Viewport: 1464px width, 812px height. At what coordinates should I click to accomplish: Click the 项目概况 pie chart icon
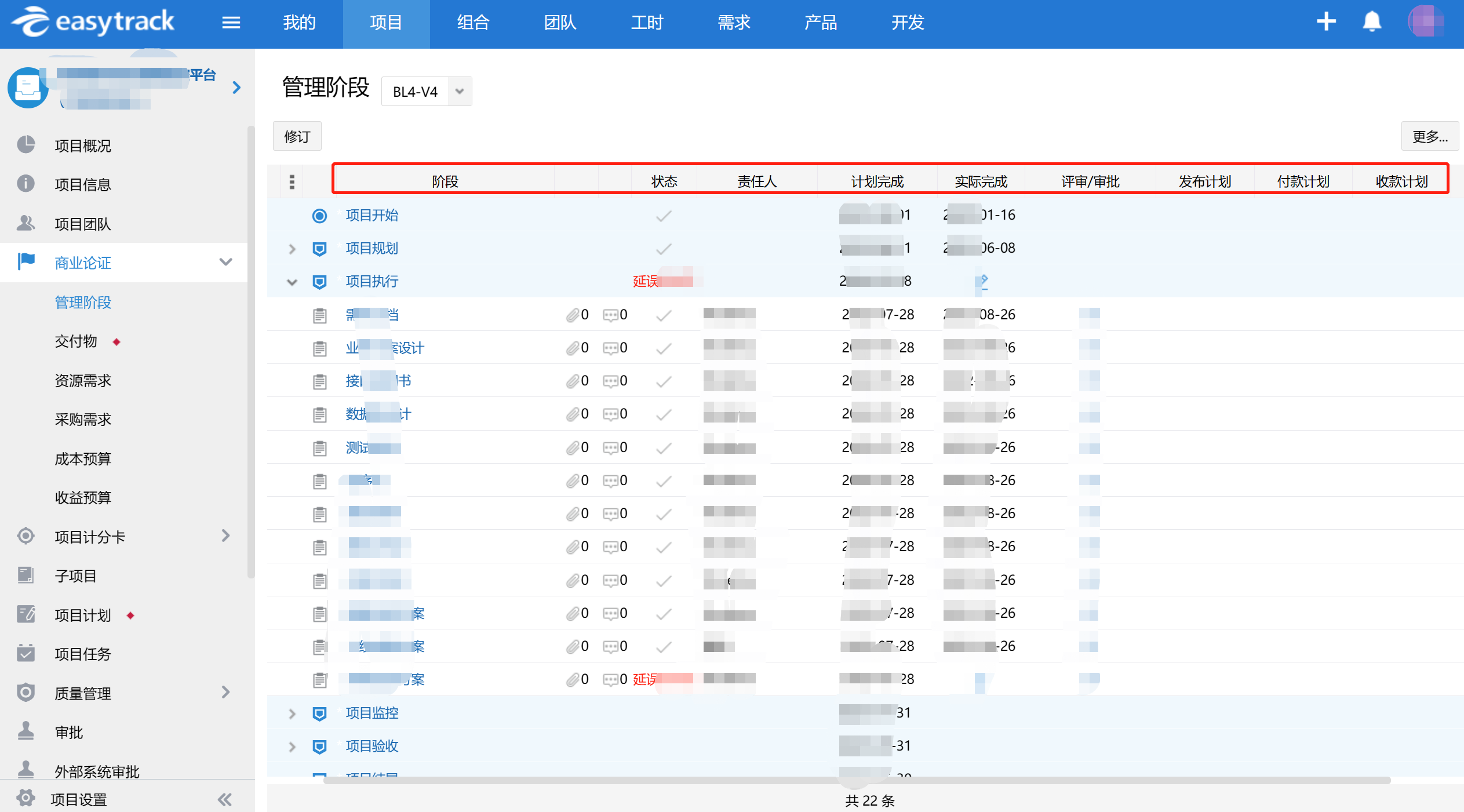click(x=26, y=145)
